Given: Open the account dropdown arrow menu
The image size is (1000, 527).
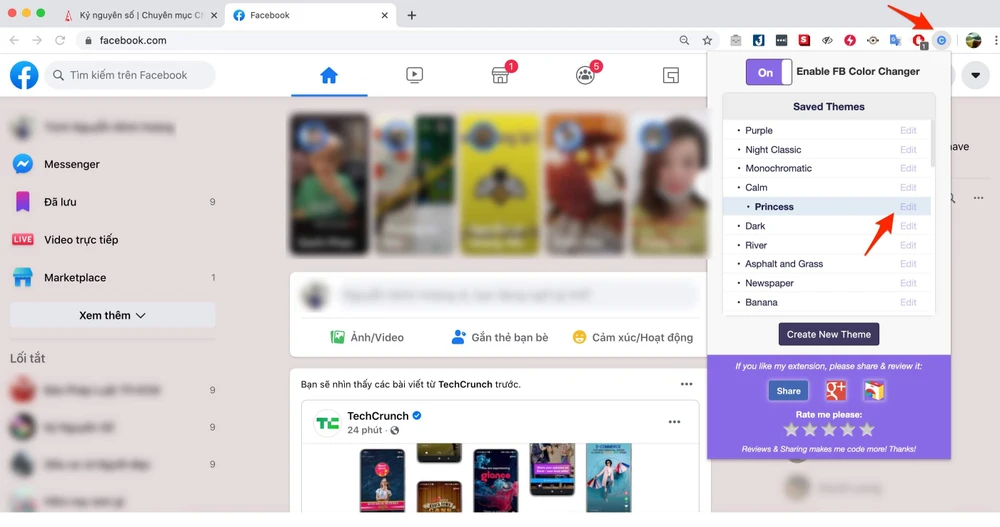Looking at the screenshot, I should point(974,75).
